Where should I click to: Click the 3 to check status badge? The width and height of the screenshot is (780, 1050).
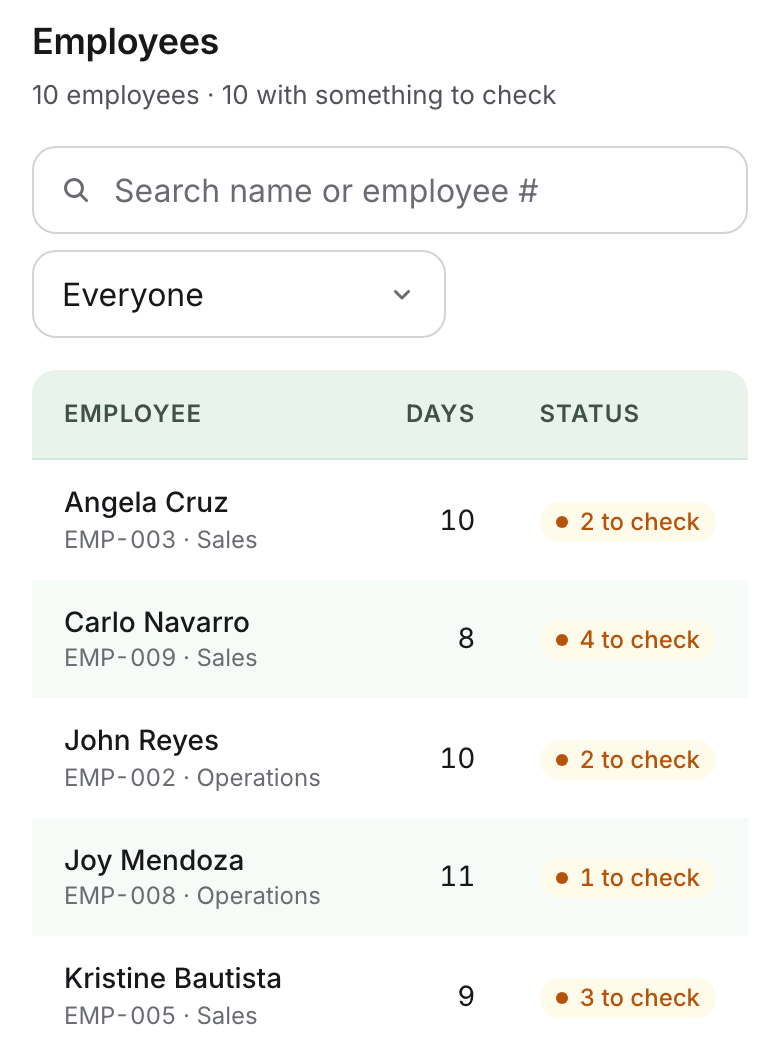(627, 998)
